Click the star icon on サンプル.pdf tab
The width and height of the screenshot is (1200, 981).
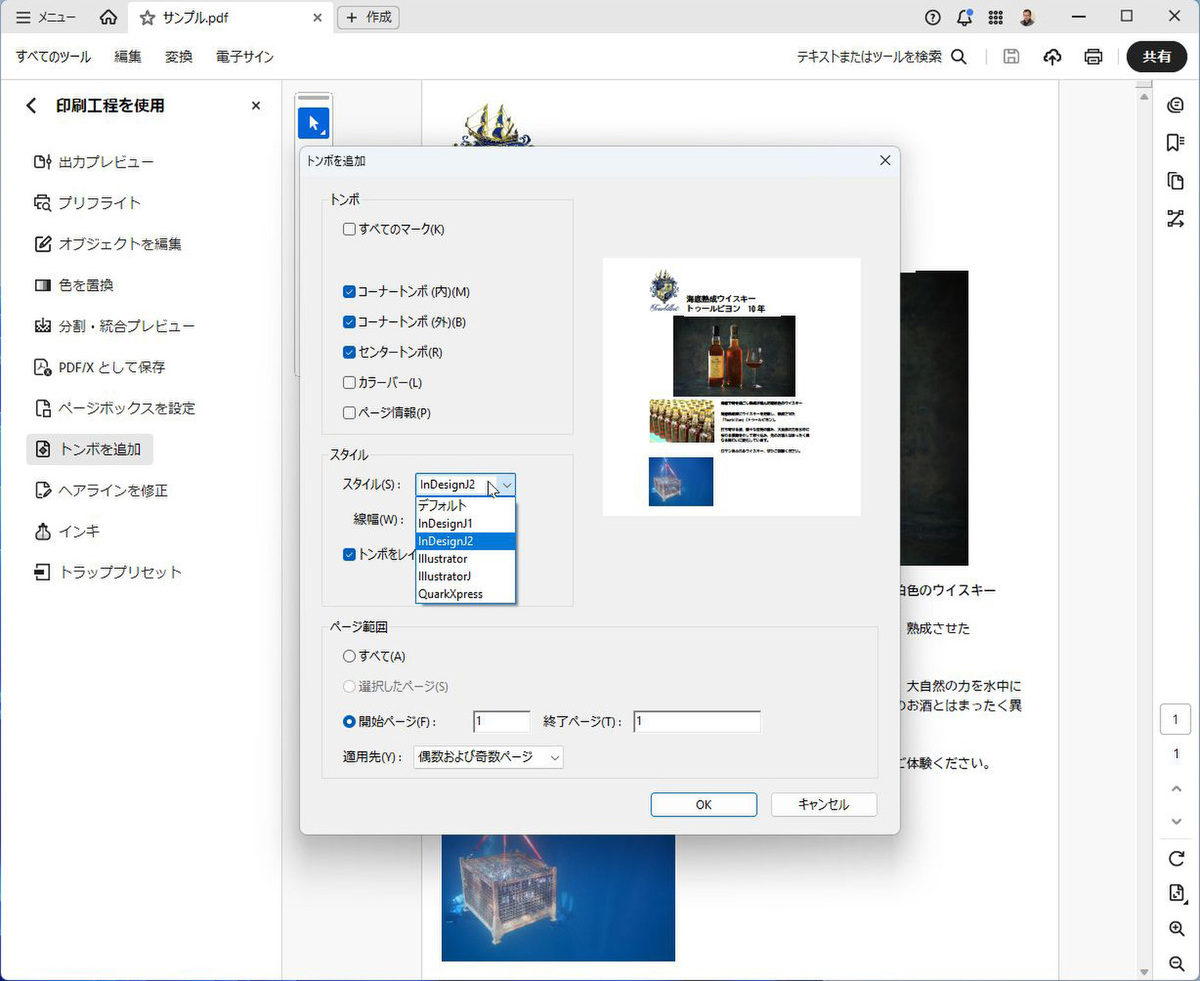[x=147, y=18]
